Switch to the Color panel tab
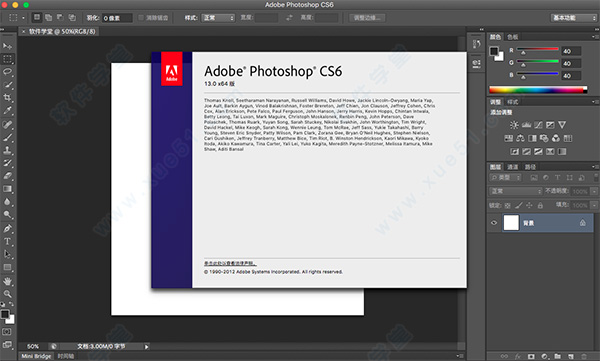Screen dimensions: 600x361 (495, 37)
